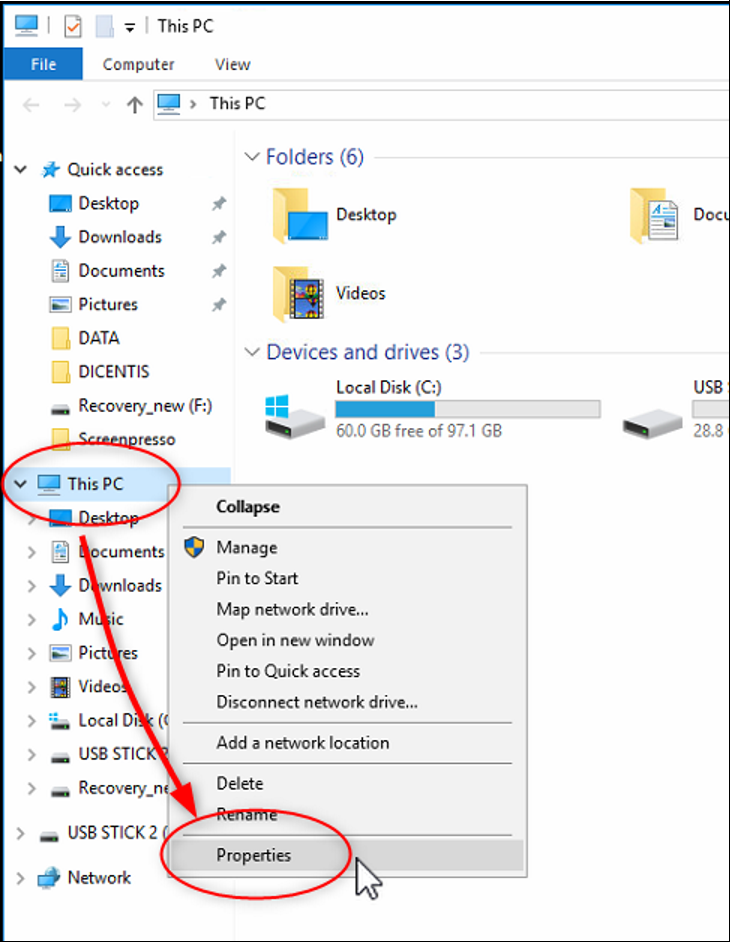
Task: Click the Back arrow navigation icon
Action: [31, 104]
